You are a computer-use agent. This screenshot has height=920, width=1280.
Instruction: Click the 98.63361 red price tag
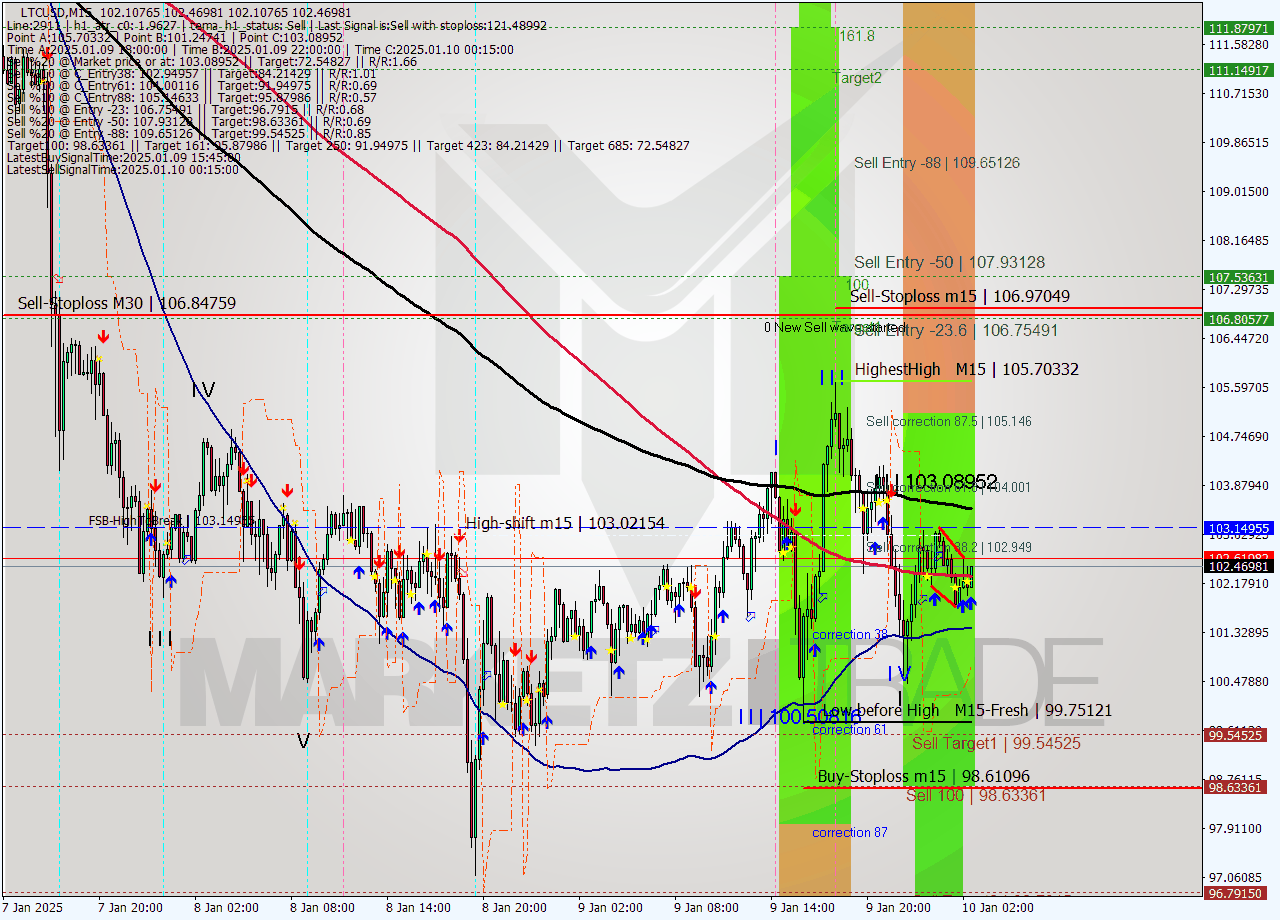[x=1239, y=787]
